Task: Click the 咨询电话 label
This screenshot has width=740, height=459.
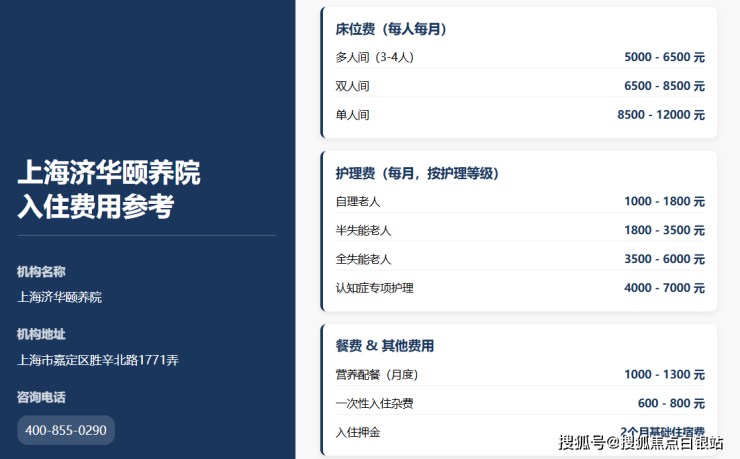Action: (41, 397)
